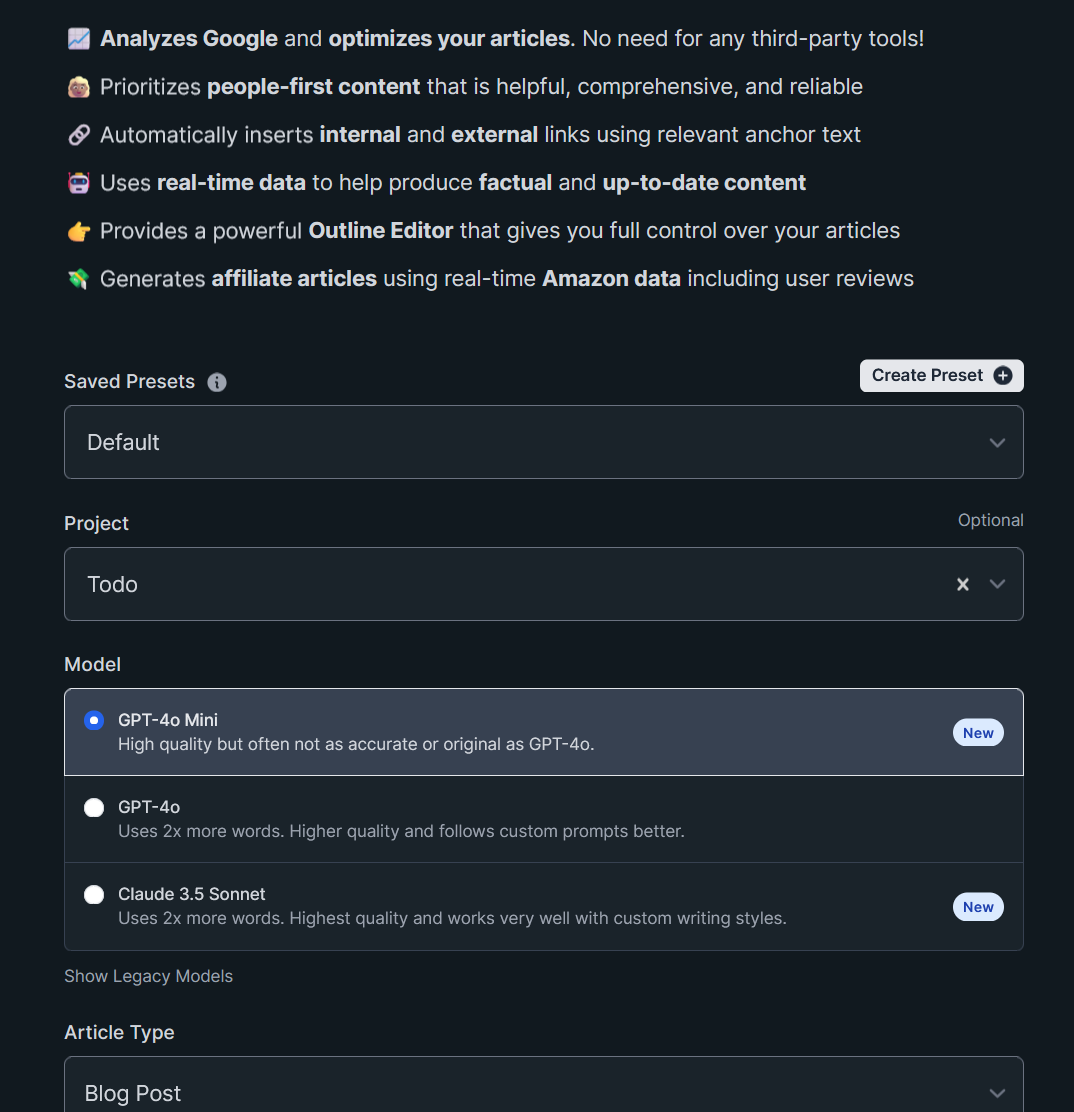Click the Saved Presets info icon
1074x1112 pixels.
[217, 382]
